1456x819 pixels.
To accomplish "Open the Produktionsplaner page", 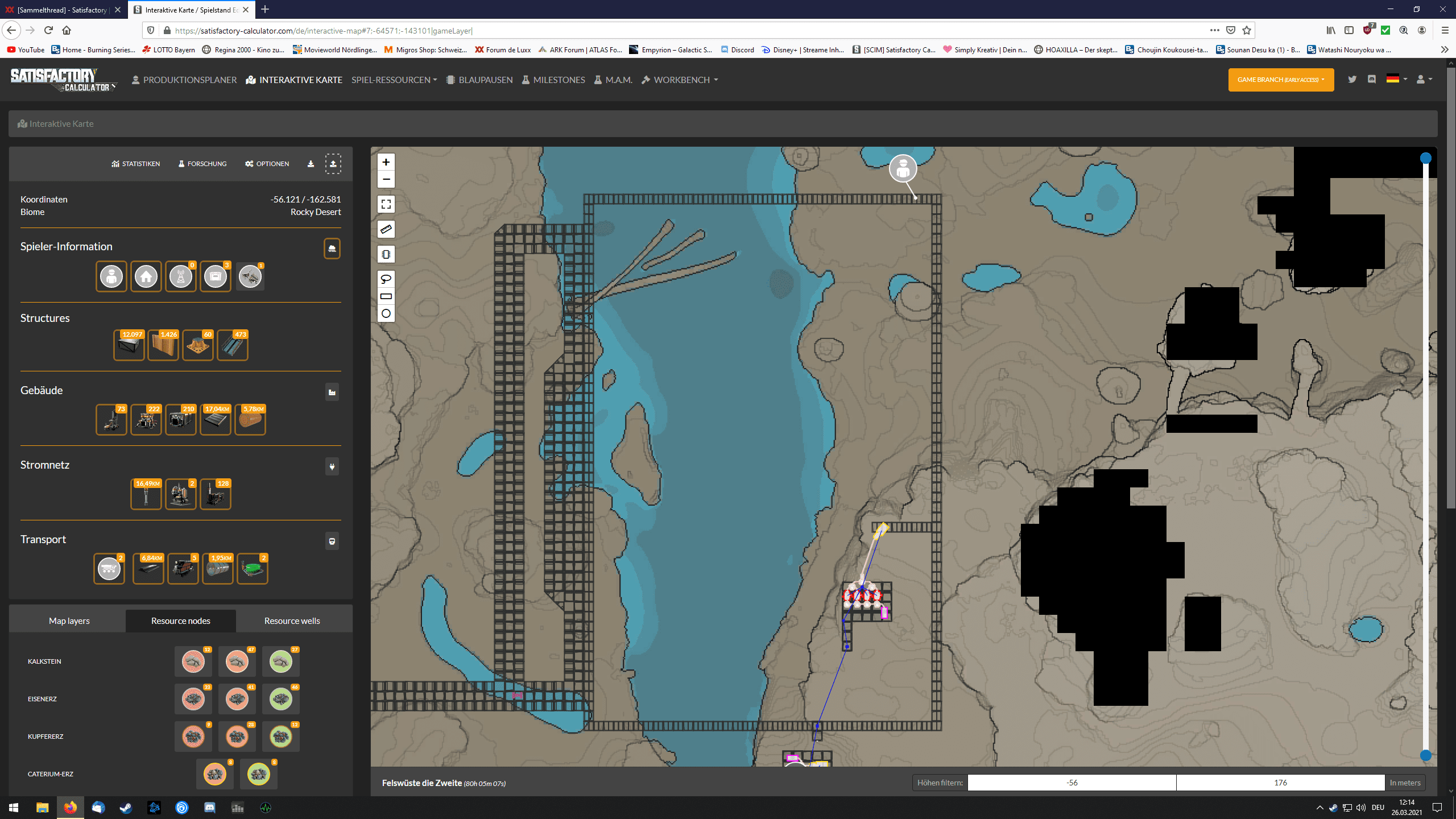I will click(x=184, y=80).
